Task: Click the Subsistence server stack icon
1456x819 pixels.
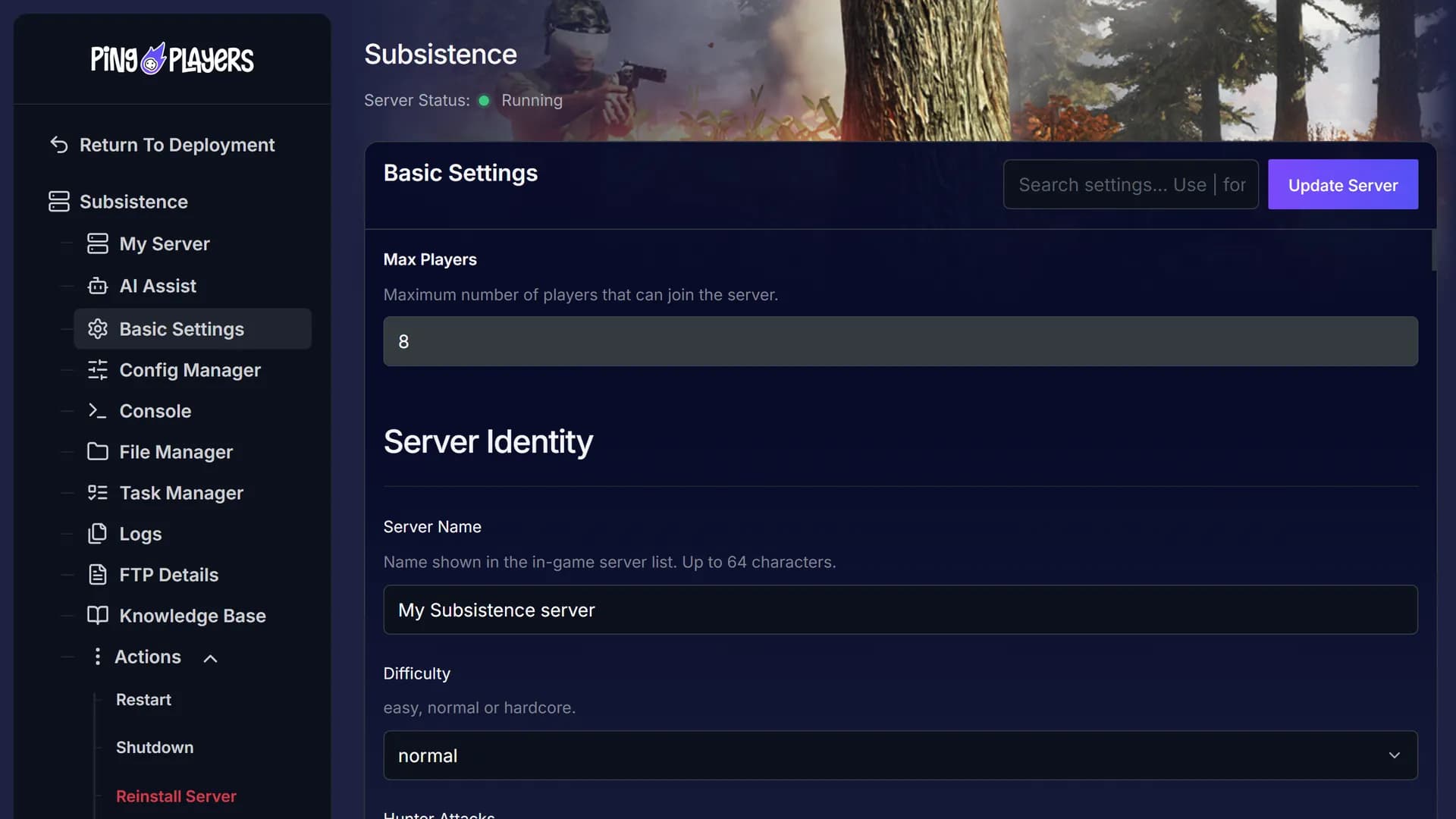Action: [59, 202]
